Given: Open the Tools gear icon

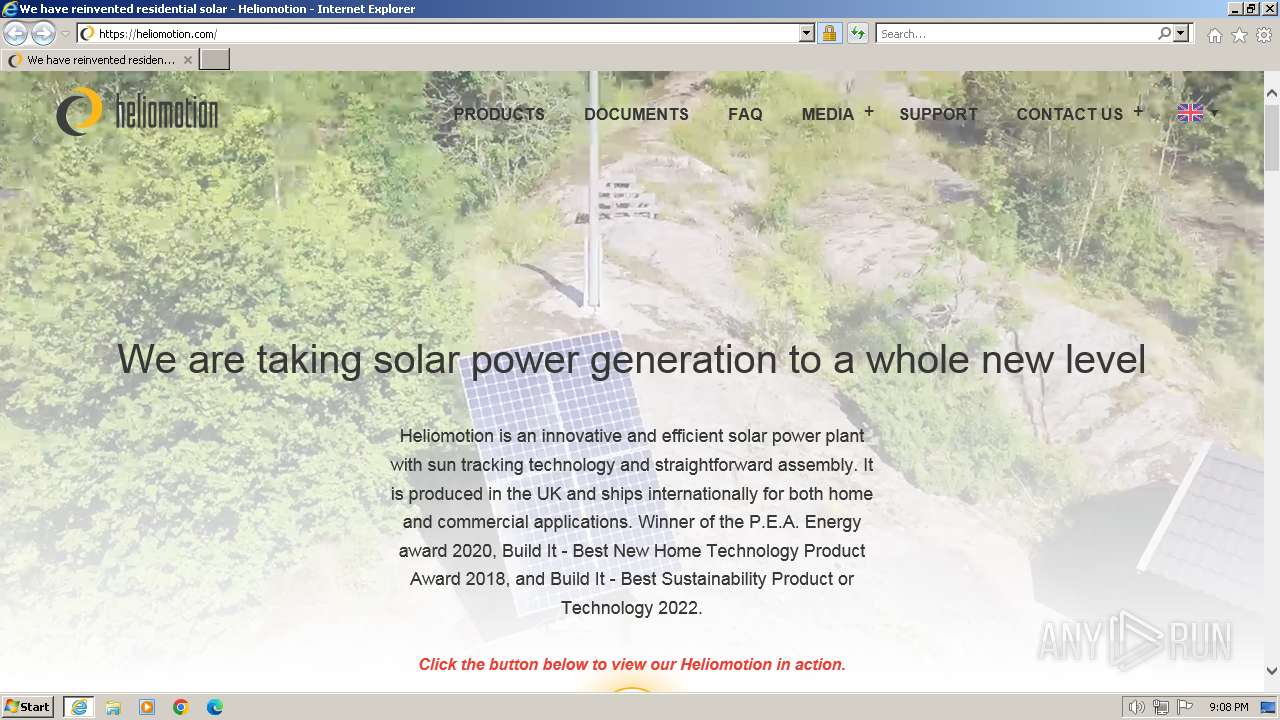Looking at the screenshot, I should (1264, 35).
